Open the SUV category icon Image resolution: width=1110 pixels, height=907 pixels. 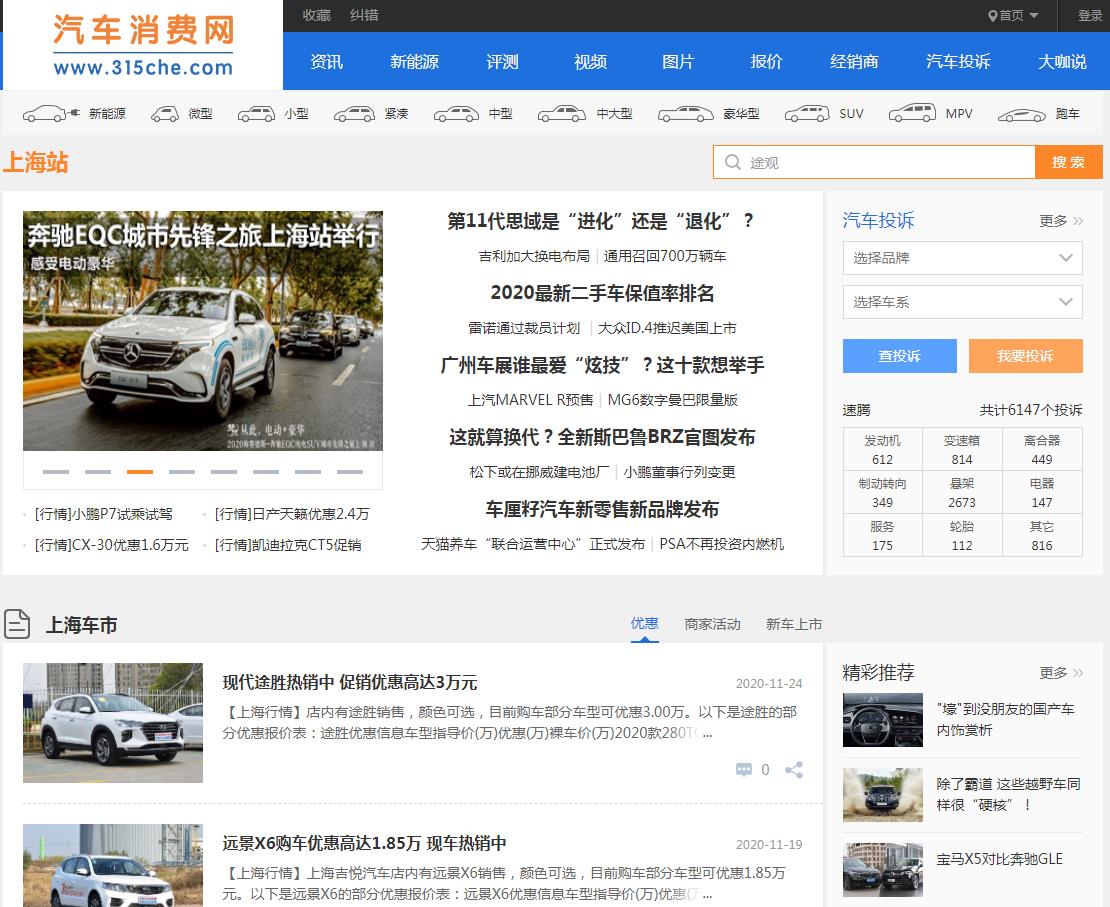807,113
